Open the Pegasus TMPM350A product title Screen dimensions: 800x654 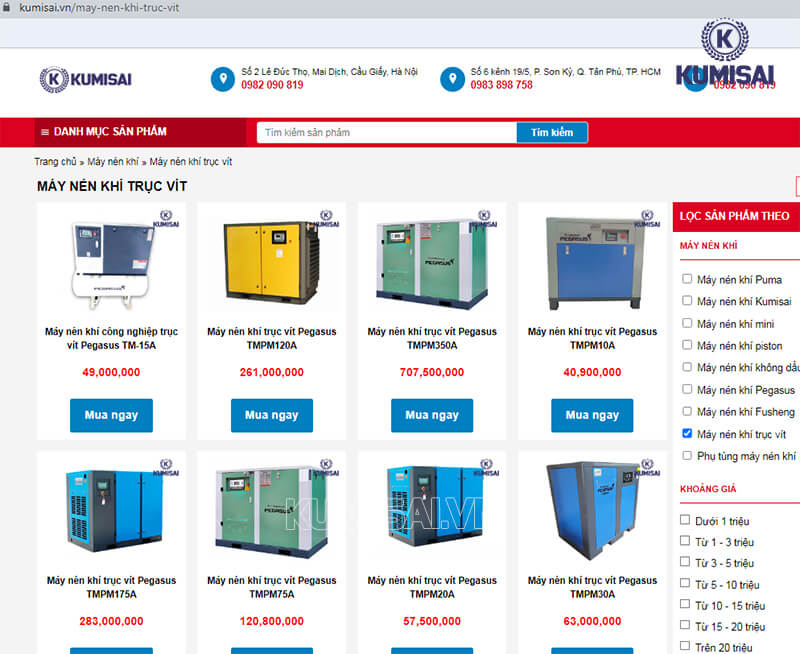pos(432,339)
